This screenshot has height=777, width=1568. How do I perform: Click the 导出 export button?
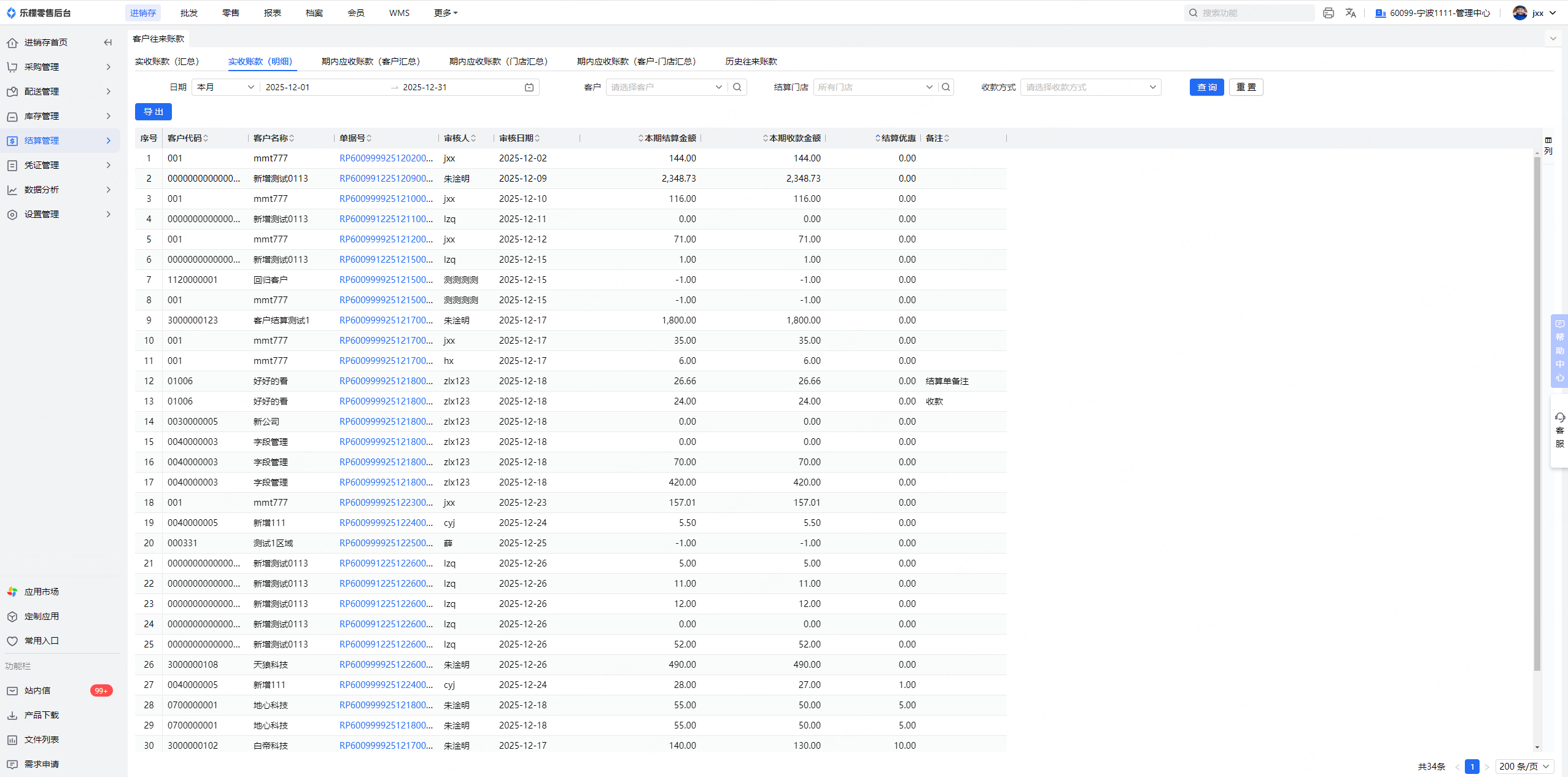tap(153, 112)
